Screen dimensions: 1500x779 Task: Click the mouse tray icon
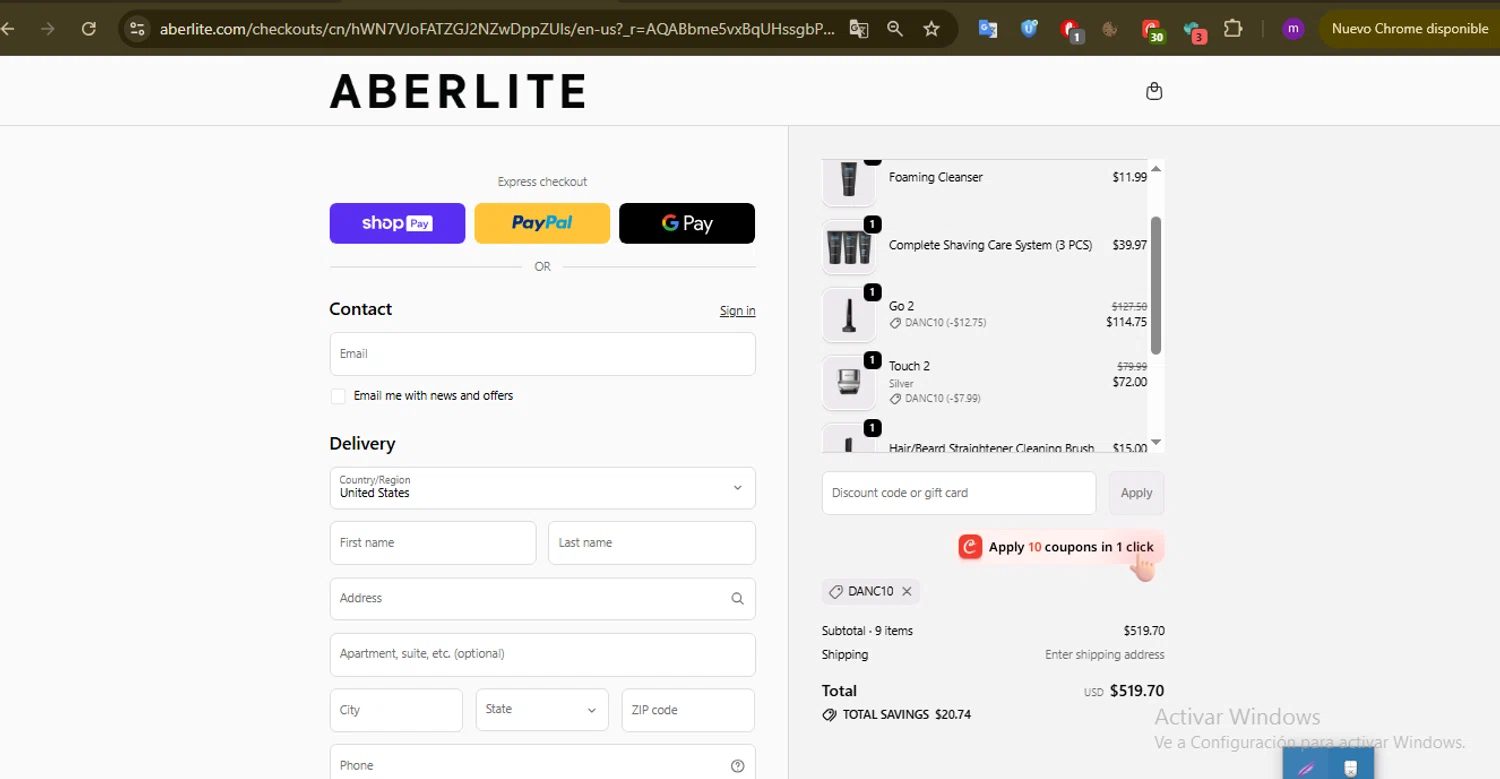[x=1350, y=768]
